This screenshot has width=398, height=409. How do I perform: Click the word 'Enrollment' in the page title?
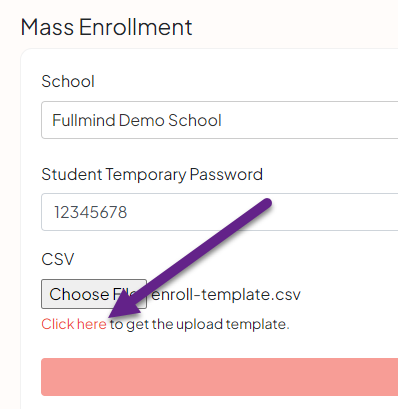[x=136, y=27]
